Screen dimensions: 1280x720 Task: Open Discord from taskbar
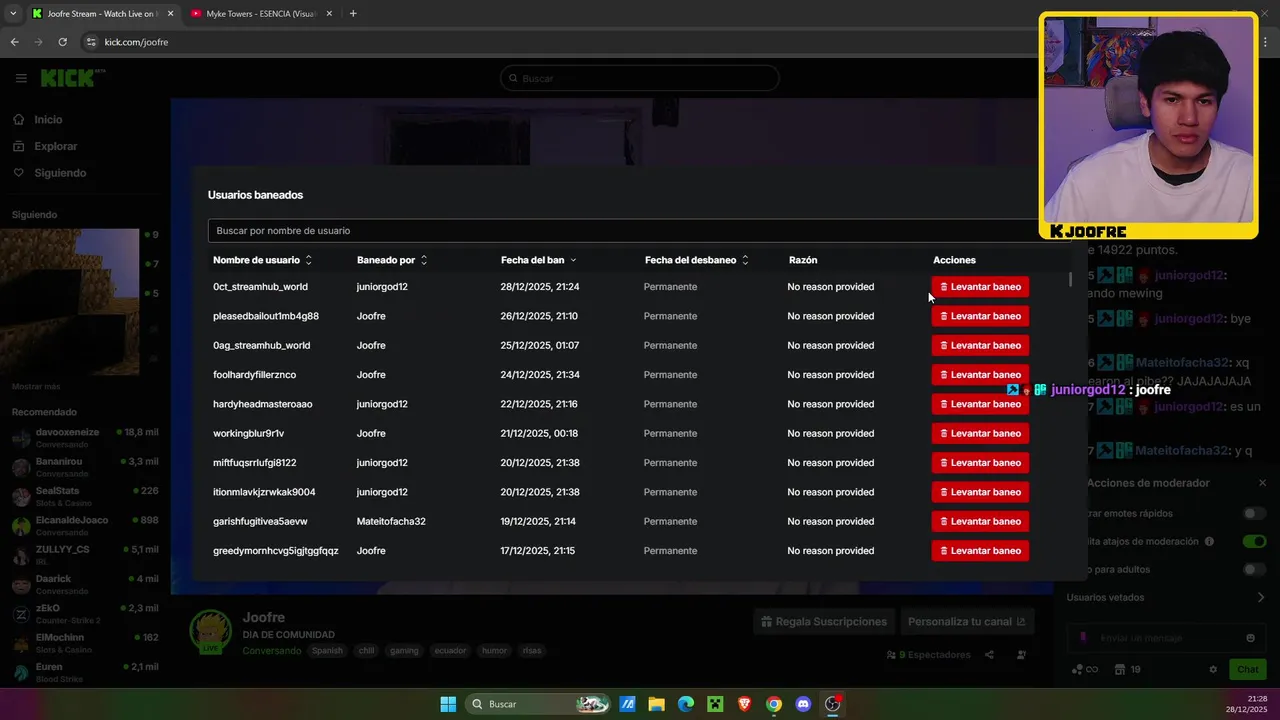803,704
